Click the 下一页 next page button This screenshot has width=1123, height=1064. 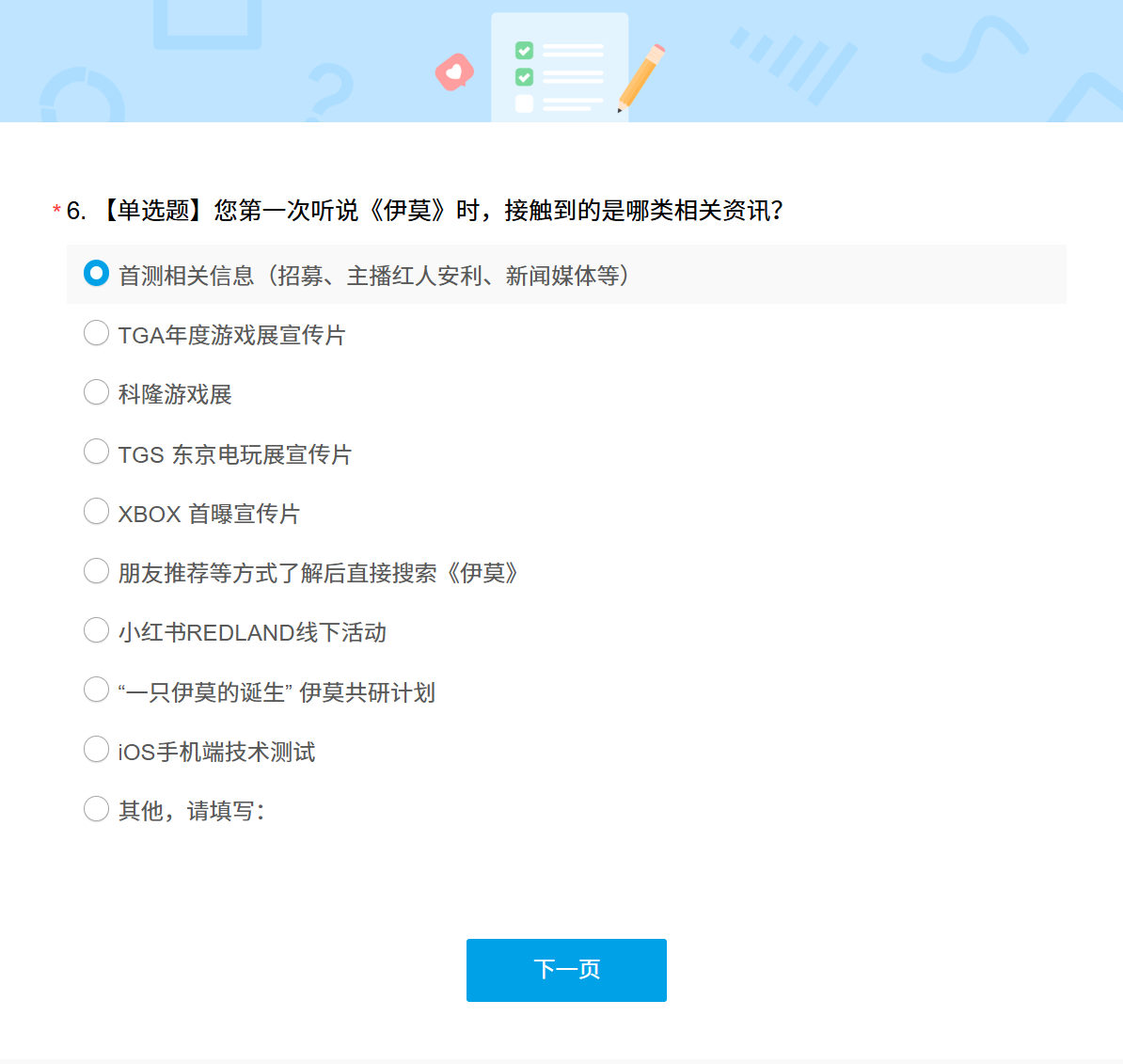(566, 970)
